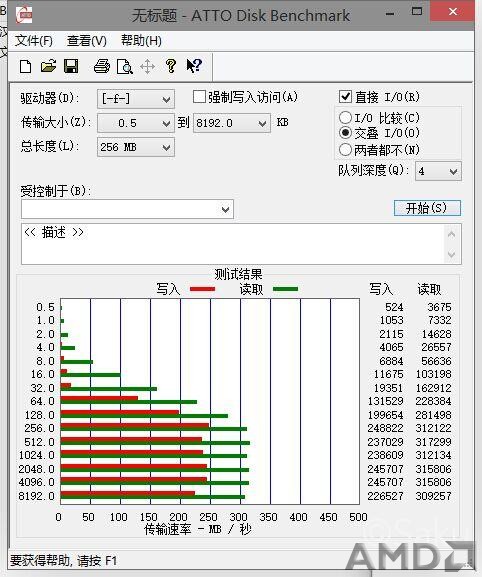The width and height of the screenshot is (482, 577).
Task: Click description box scroll down arrow
Action: click(452, 254)
